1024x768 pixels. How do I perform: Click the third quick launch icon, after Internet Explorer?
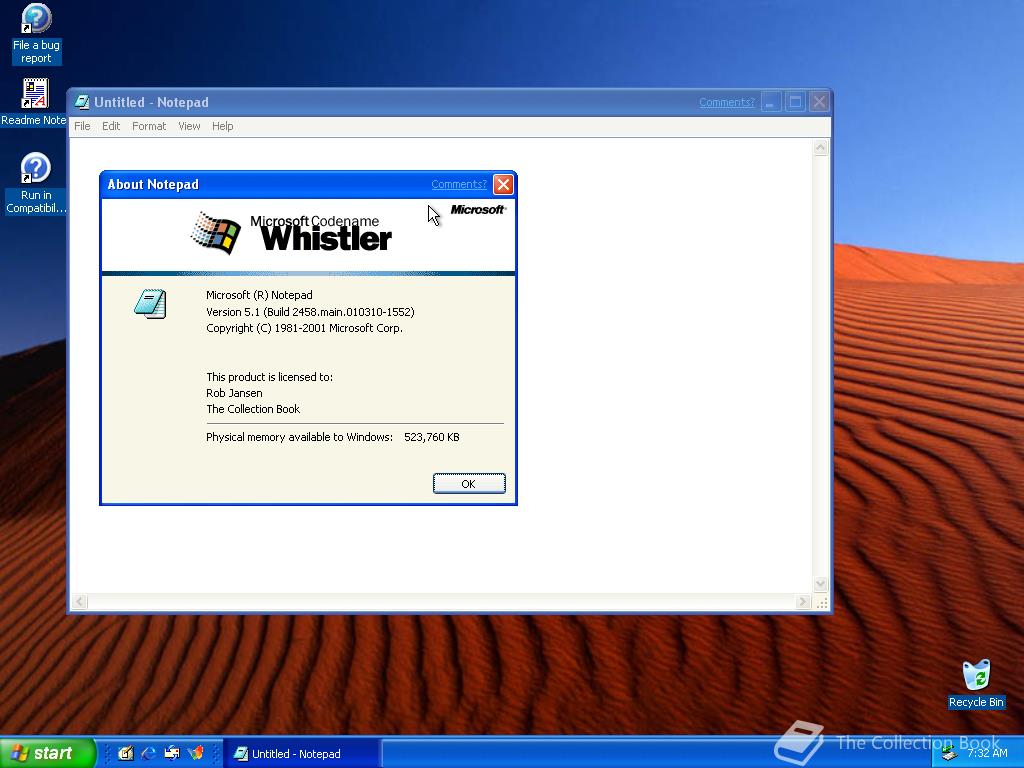point(172,753)
